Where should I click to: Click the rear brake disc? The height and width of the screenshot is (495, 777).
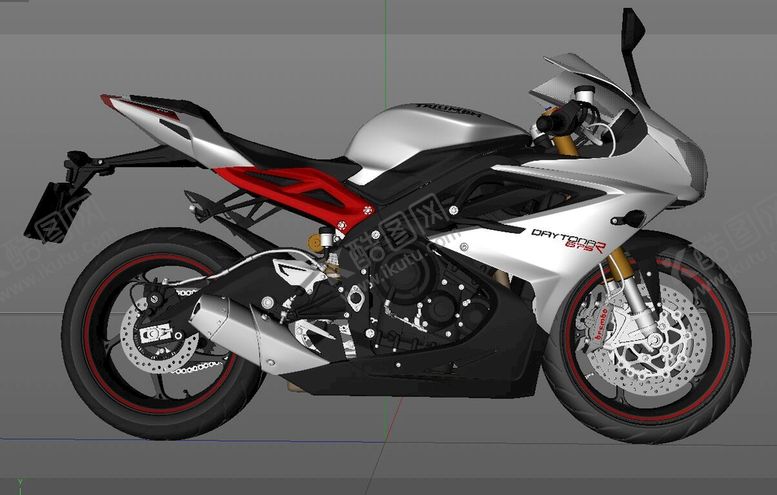tap(165, 338)
